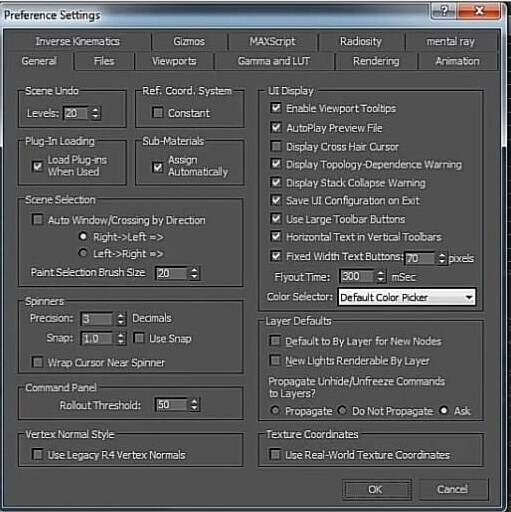511x512 pixels.
Task: Click the Spinners Snap value field
Action: point(97,339)
